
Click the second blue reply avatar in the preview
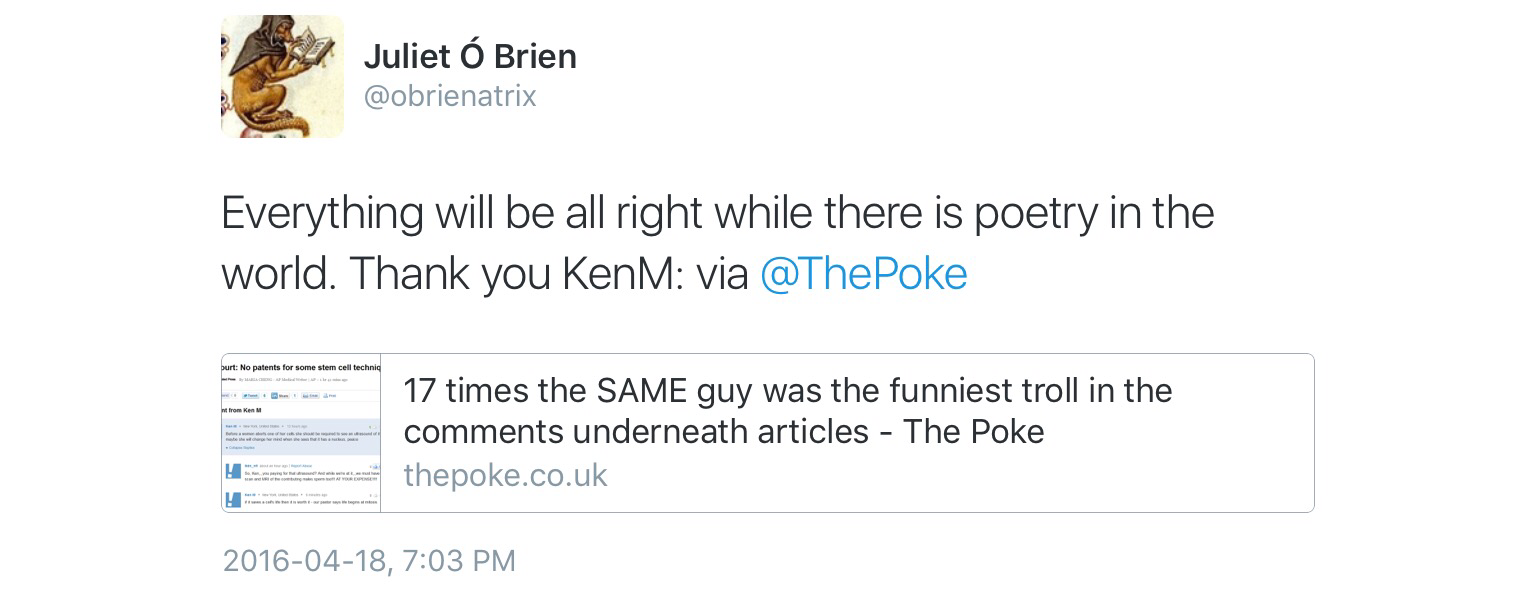(x=233, y=498)
